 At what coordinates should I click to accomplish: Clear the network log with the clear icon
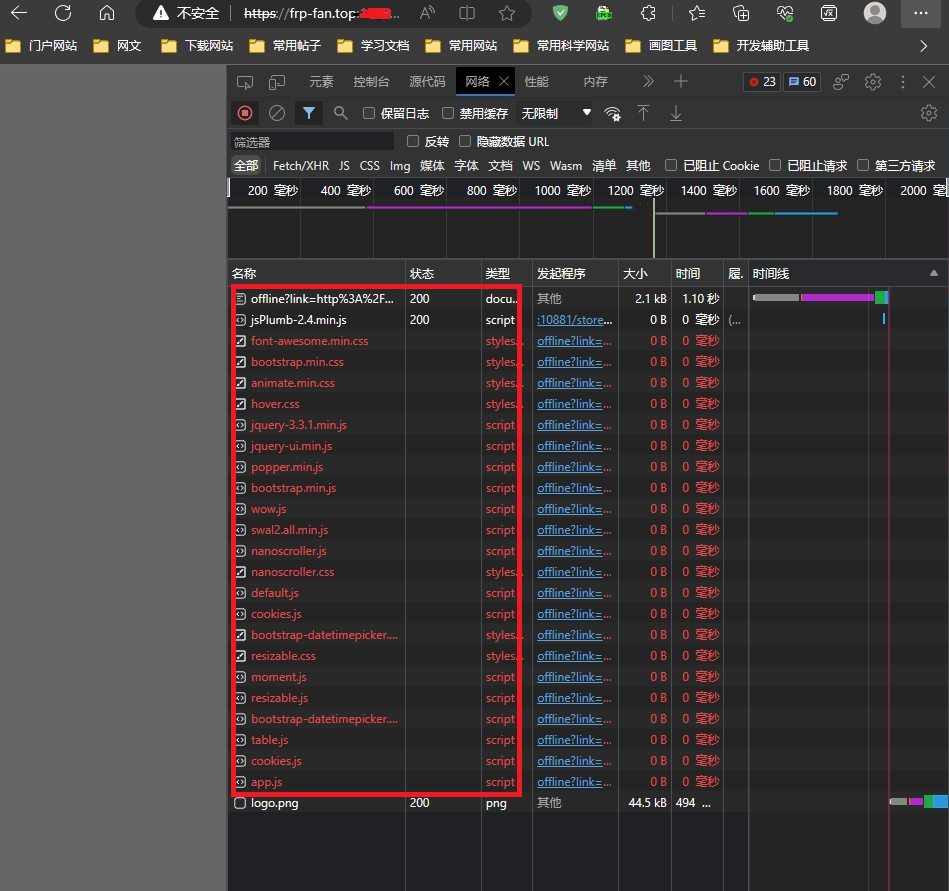[277, 113]
